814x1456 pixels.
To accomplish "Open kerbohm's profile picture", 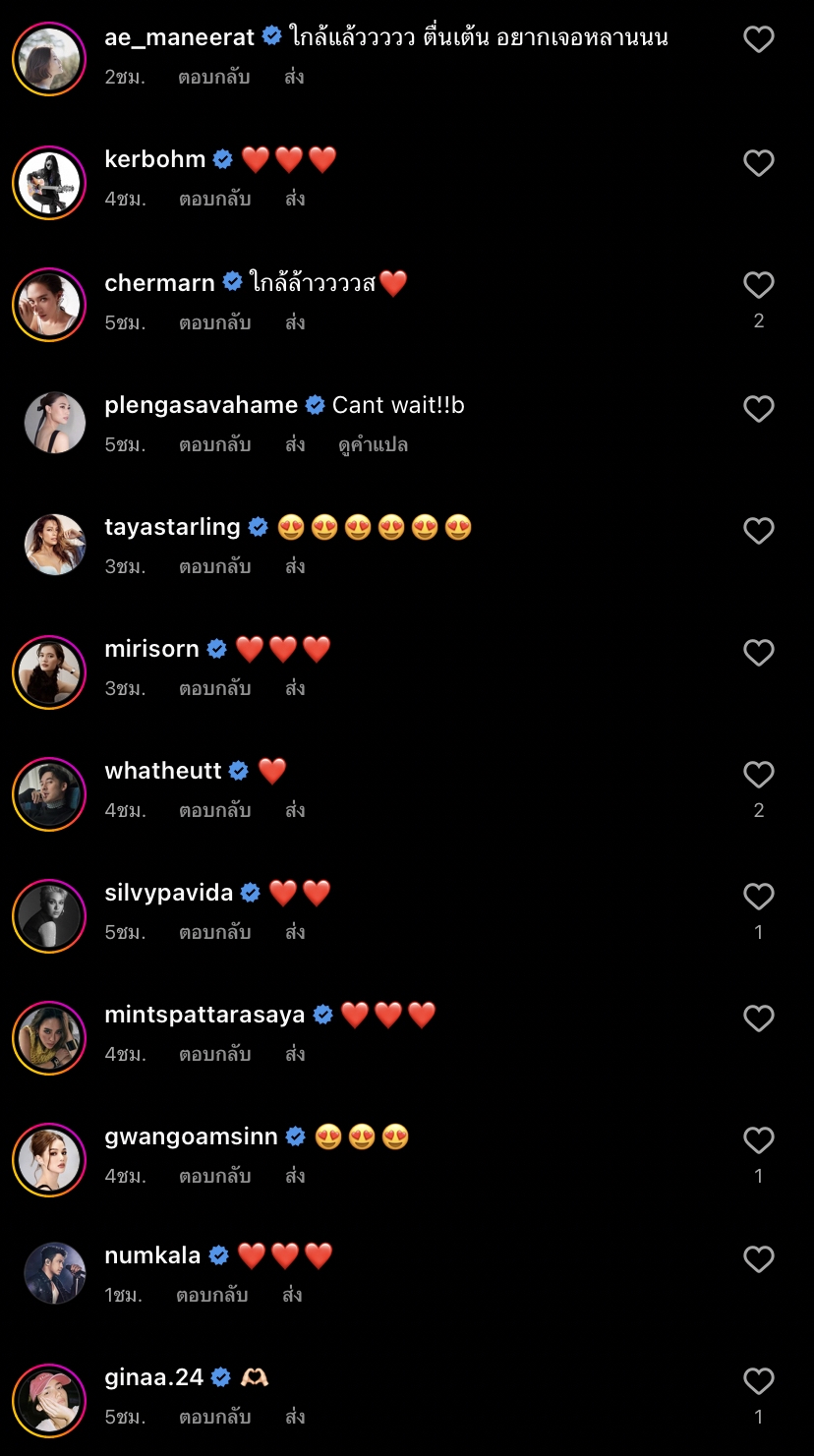I will (x=49, y=182).
